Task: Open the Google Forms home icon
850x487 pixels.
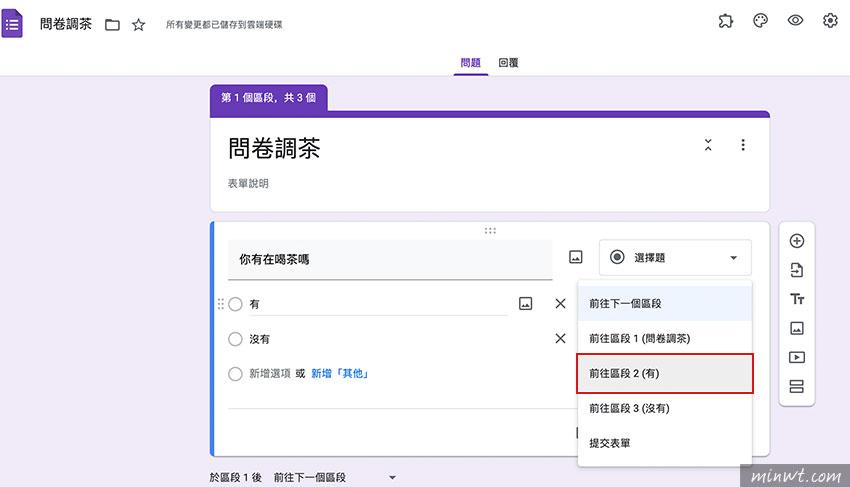Action: [x=11, y=23]
